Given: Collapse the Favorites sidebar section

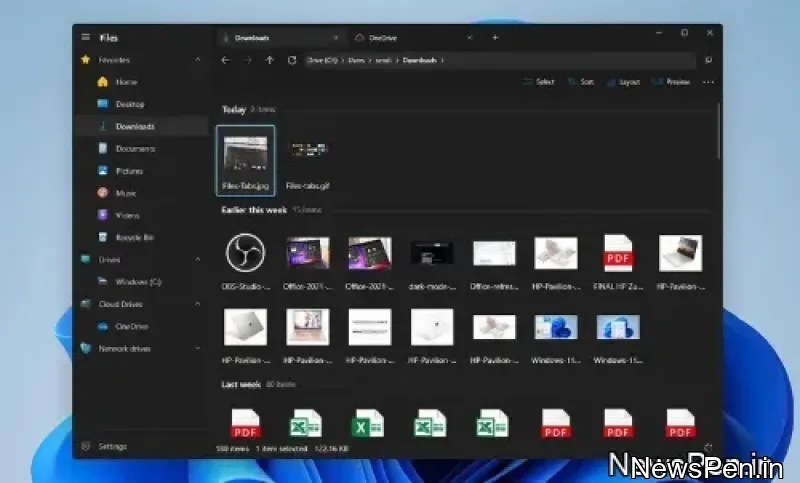Looking at the screenshot, I should tap(197, 60).
